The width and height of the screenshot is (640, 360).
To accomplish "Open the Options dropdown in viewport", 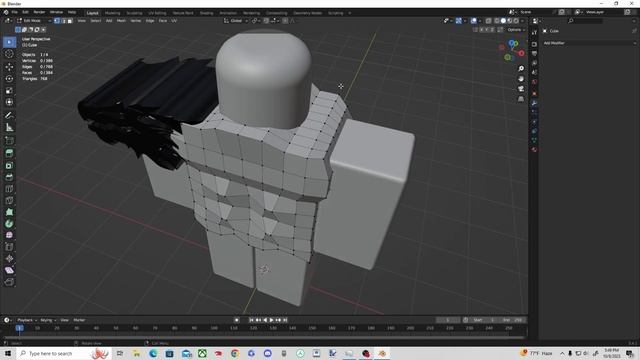I will [x=516, y=30].
